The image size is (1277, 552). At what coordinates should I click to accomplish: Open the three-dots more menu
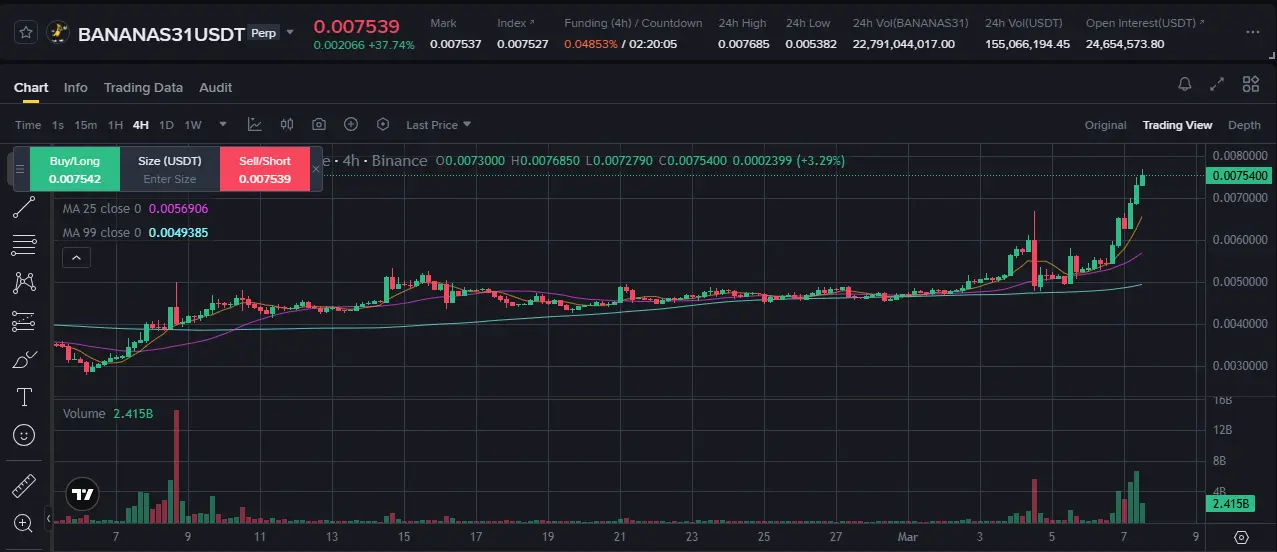[1253, 33]
